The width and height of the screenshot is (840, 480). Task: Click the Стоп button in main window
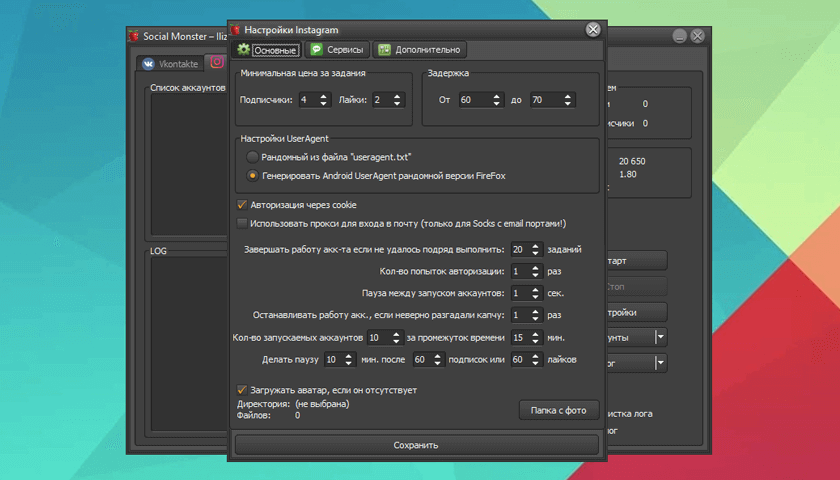click(x=637, y=287)
